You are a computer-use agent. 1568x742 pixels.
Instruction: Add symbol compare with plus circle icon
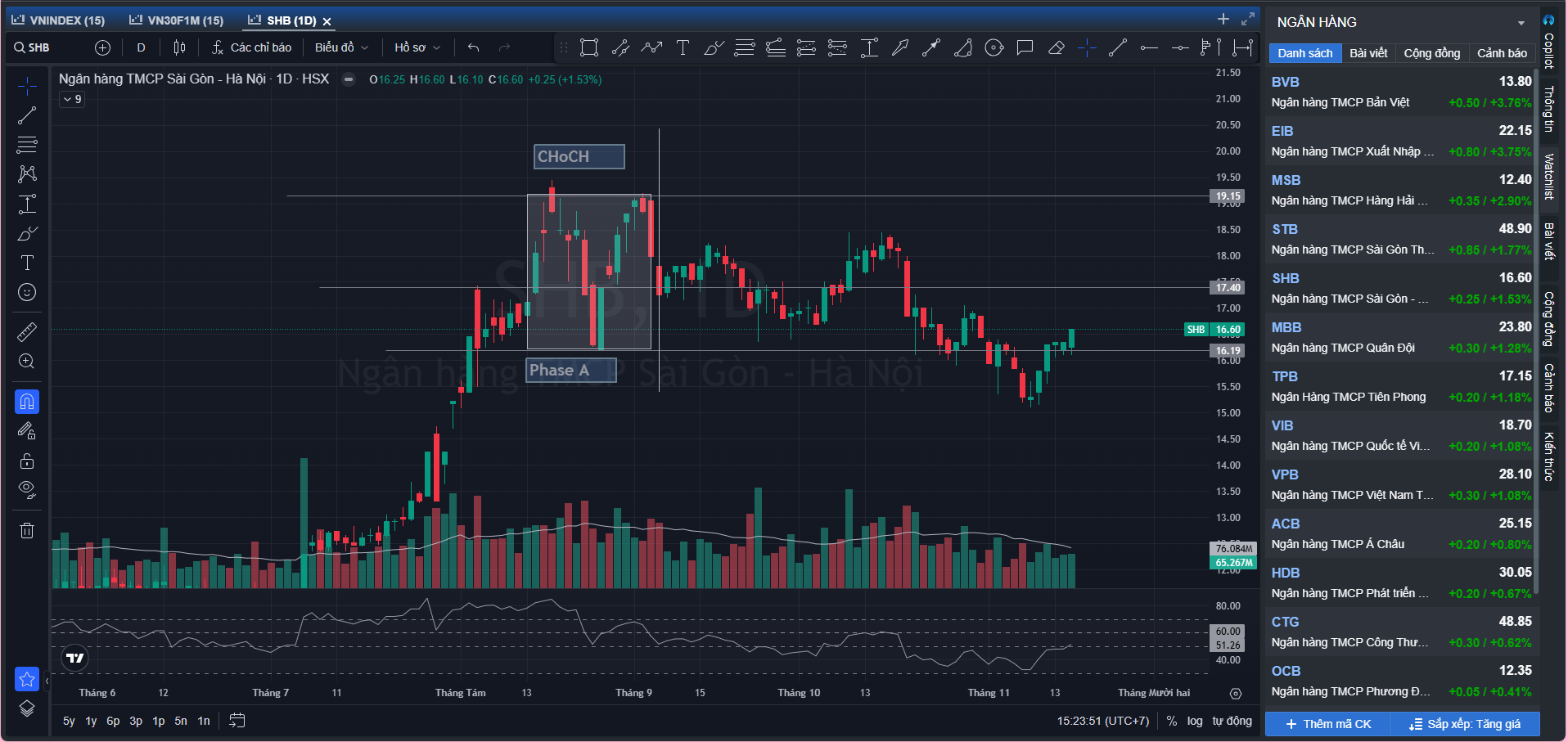(x=102, y=47)
